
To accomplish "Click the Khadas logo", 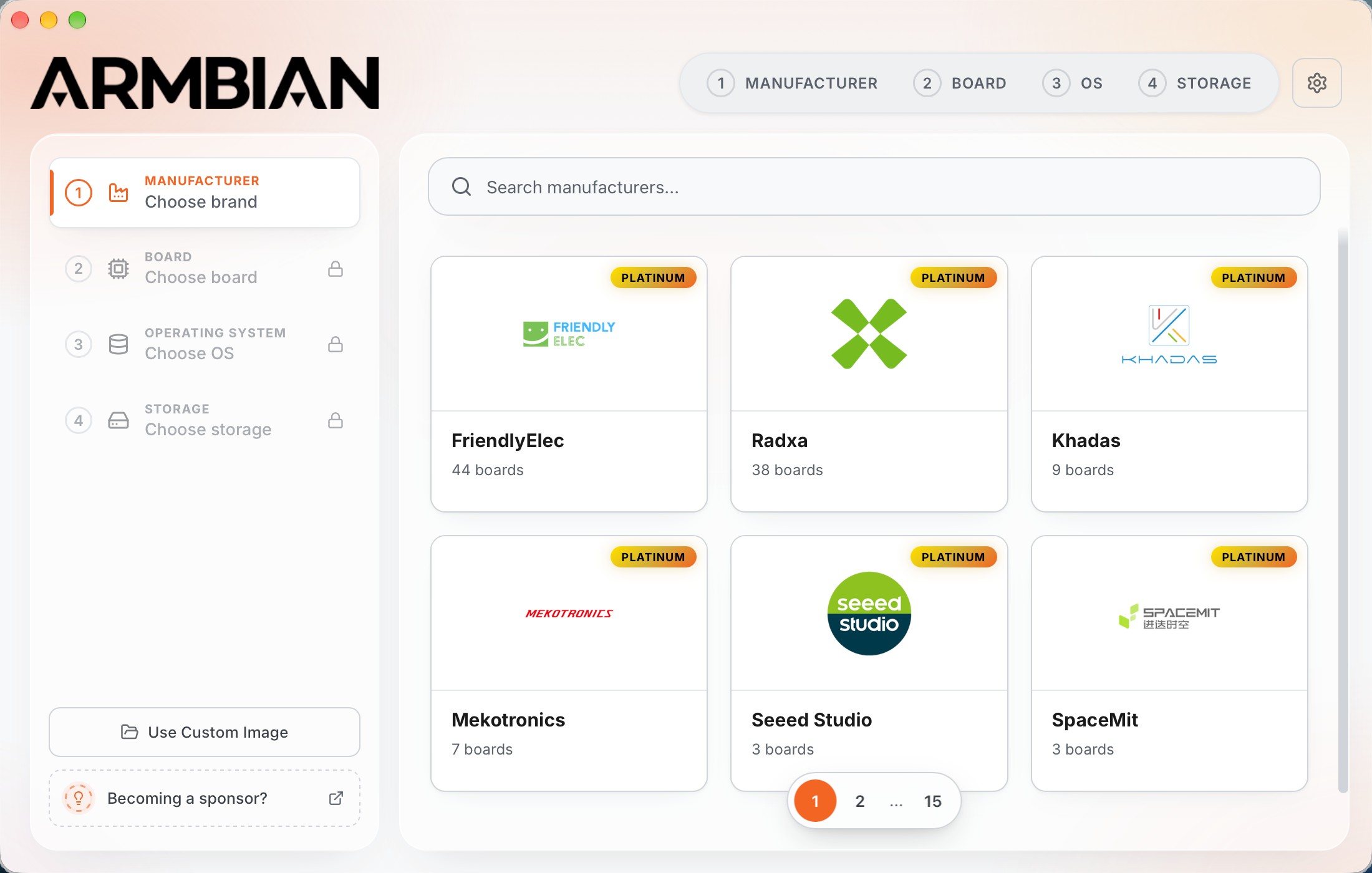I will coord(1169,334).
